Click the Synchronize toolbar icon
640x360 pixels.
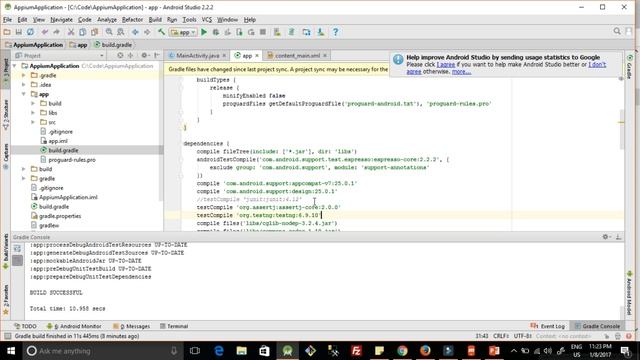(x=31, y=32)
